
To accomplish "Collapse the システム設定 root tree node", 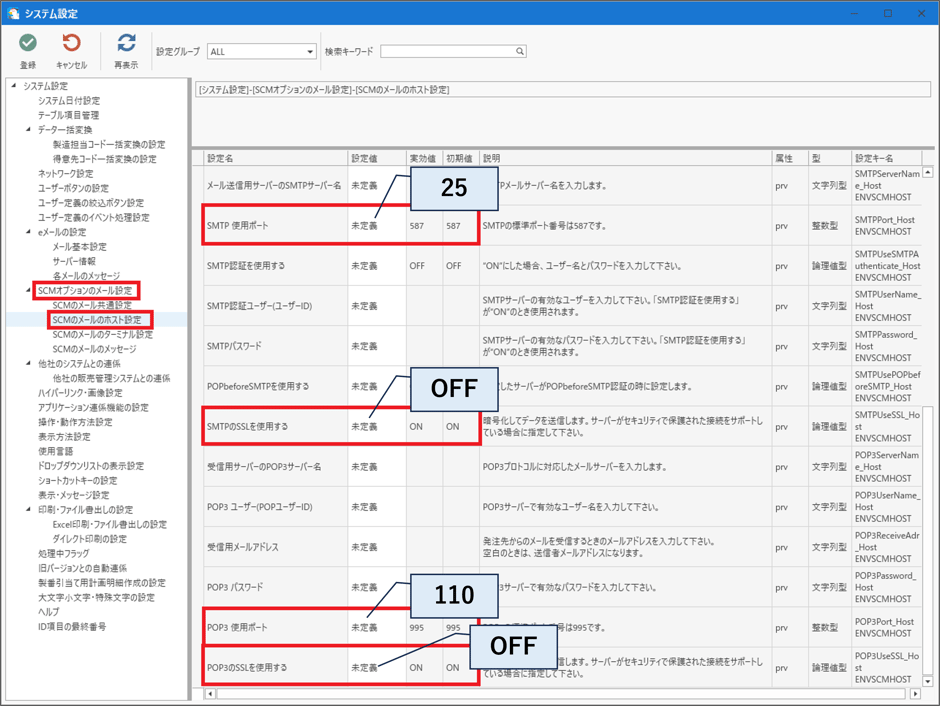I will tap(14, 86).
